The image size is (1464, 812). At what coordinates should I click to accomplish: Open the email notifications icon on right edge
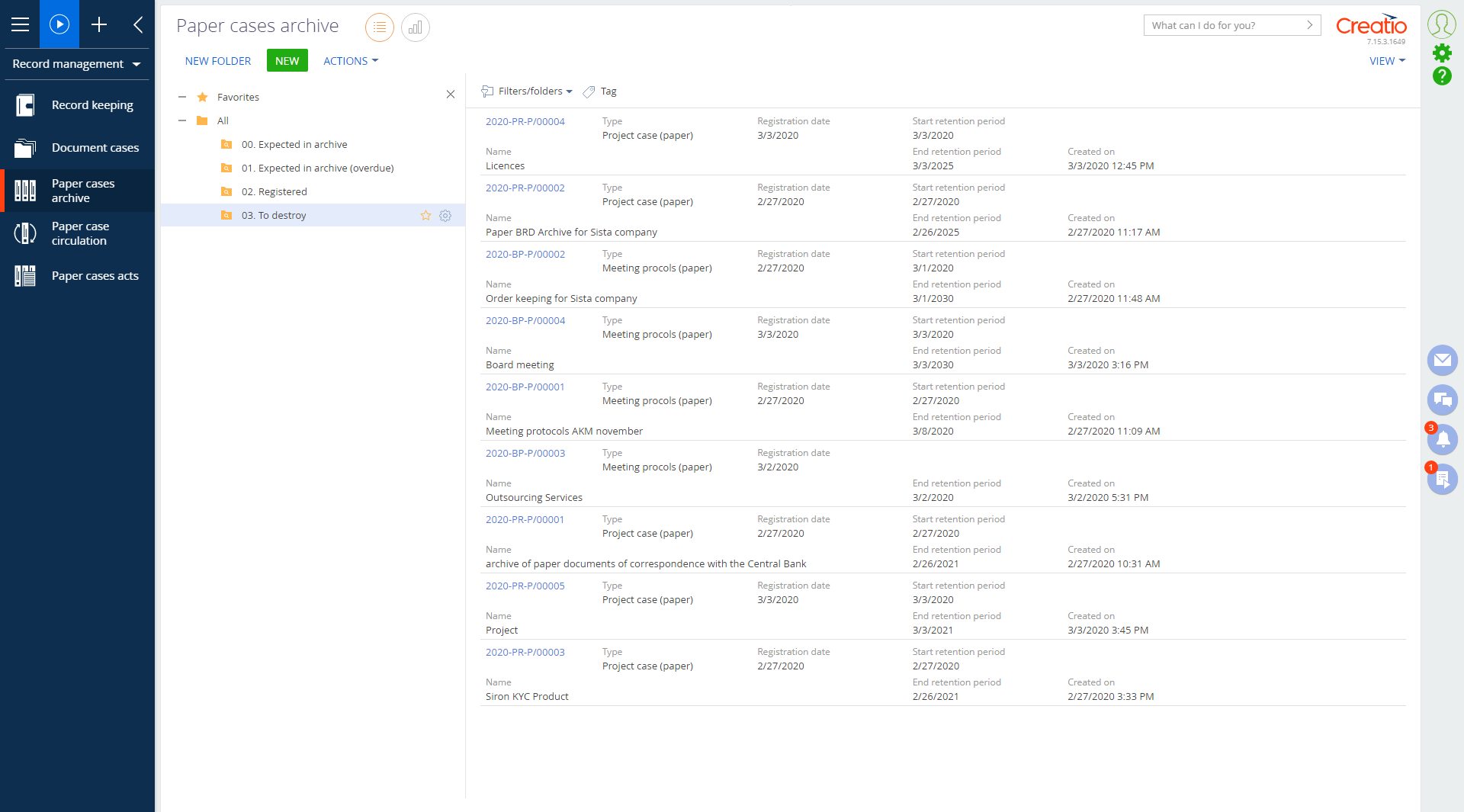(x=1443, y=361)
